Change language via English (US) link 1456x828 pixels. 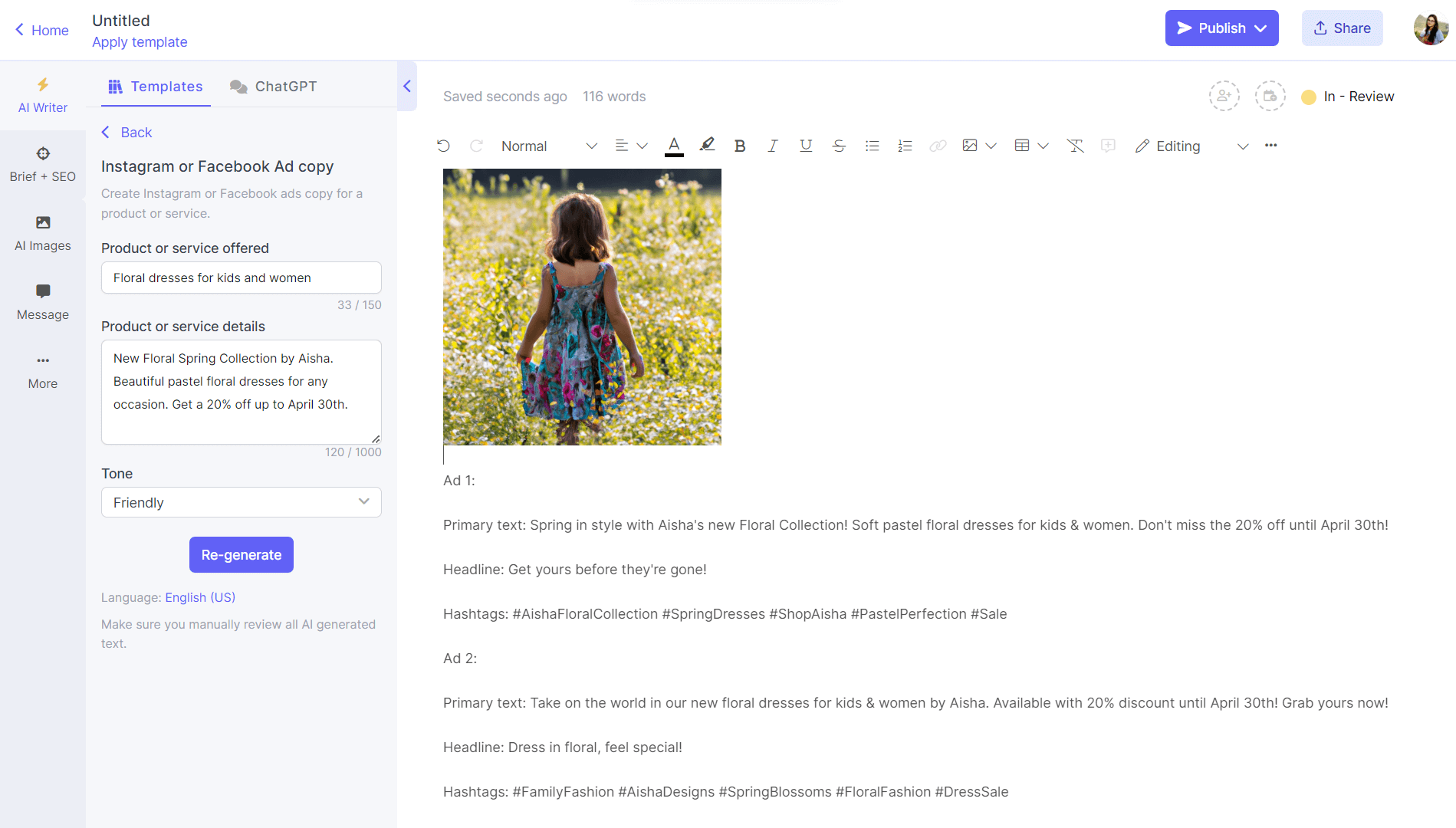click(x=200, y=597)
